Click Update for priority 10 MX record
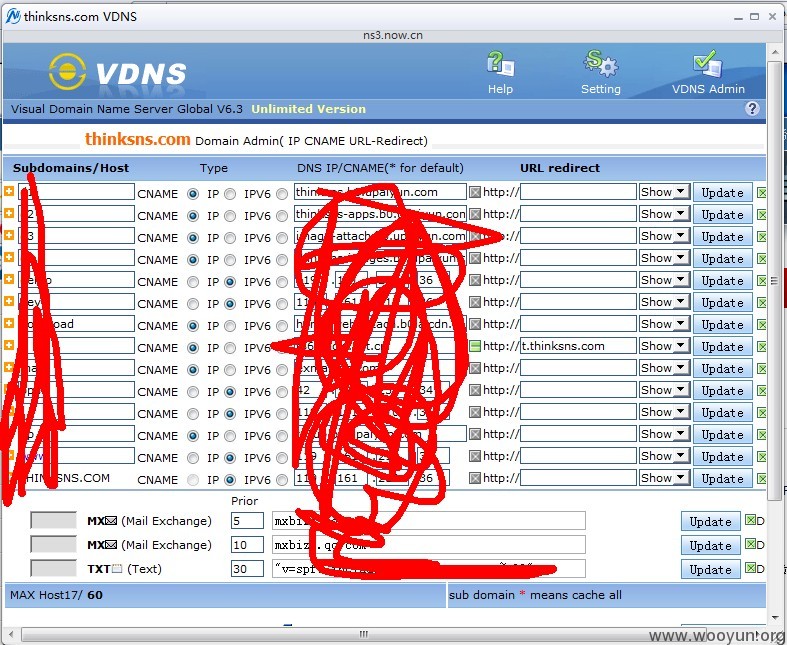 pos(710,546)
